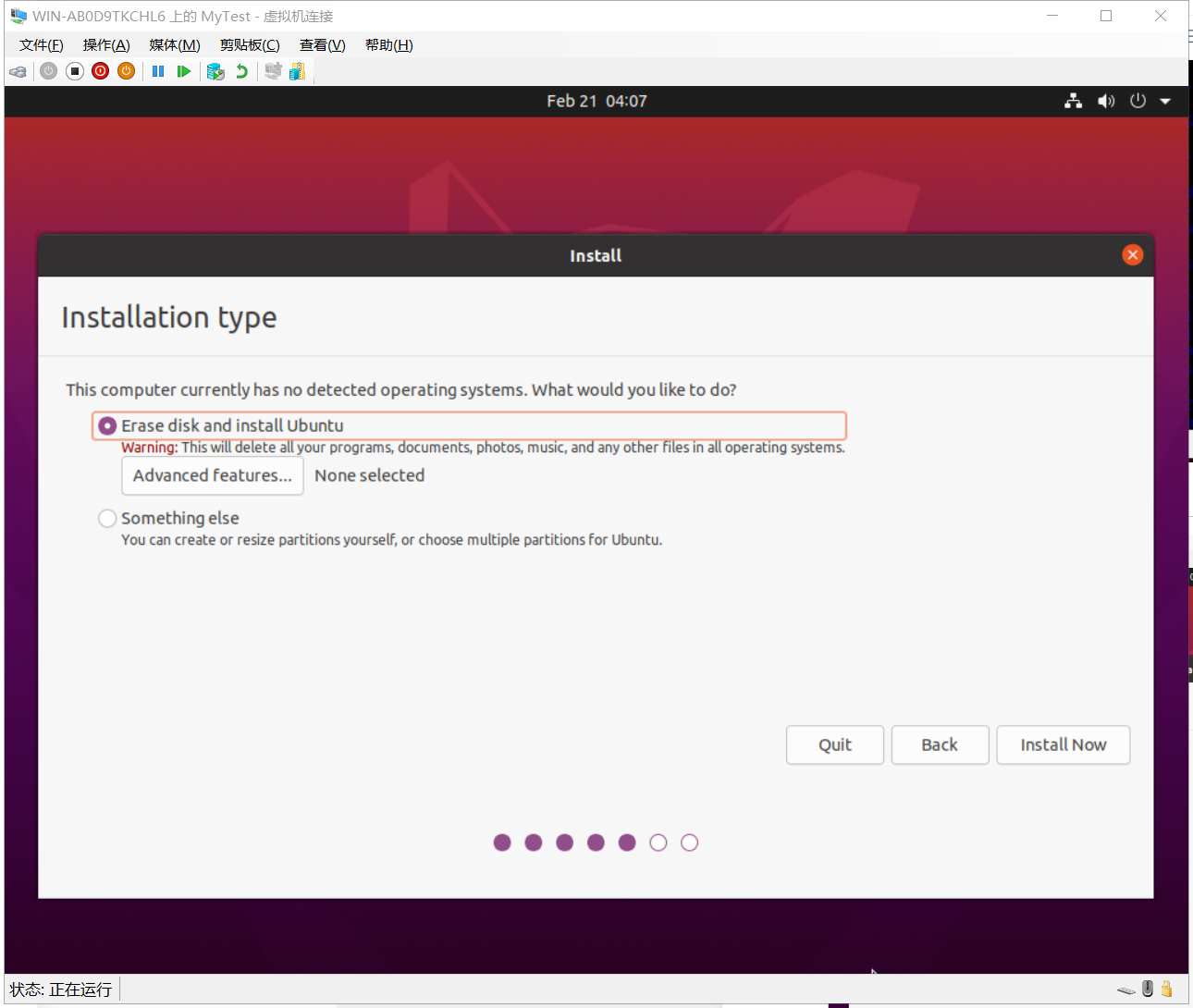Click the Warning text under Erase disk
The width and height of the screenshot is (1193, 1008).
[x=483, y=448]
